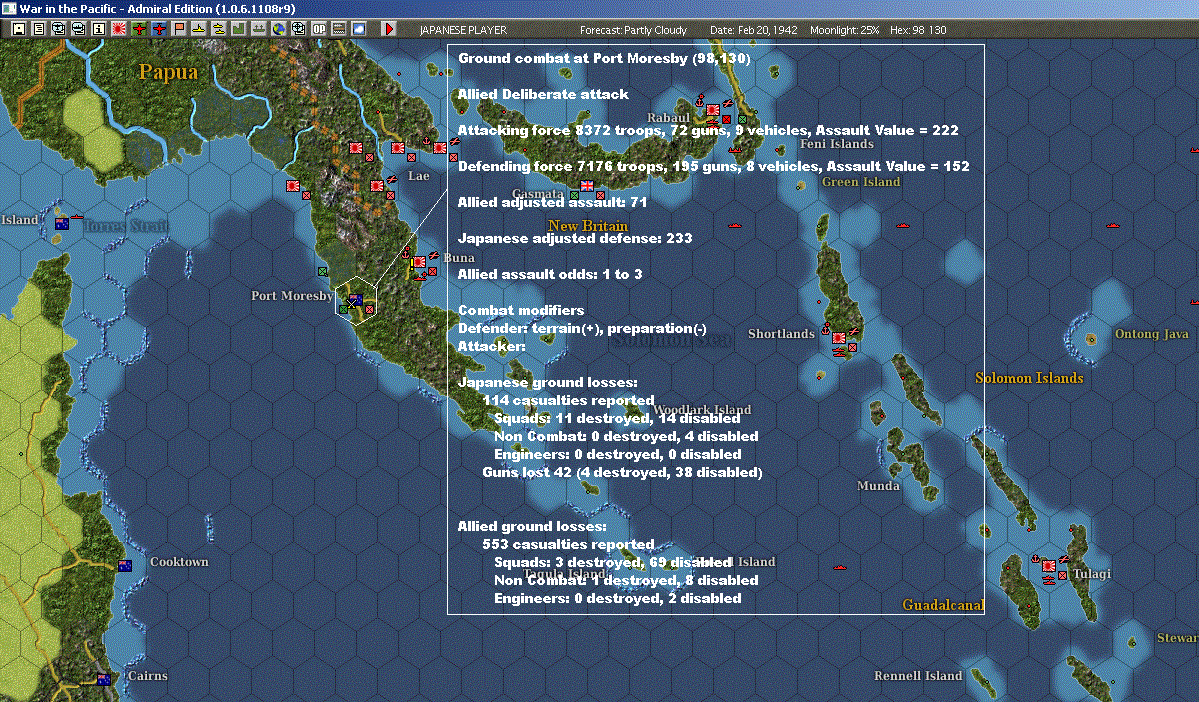Select the Japanese flag base at Buna

419,262
